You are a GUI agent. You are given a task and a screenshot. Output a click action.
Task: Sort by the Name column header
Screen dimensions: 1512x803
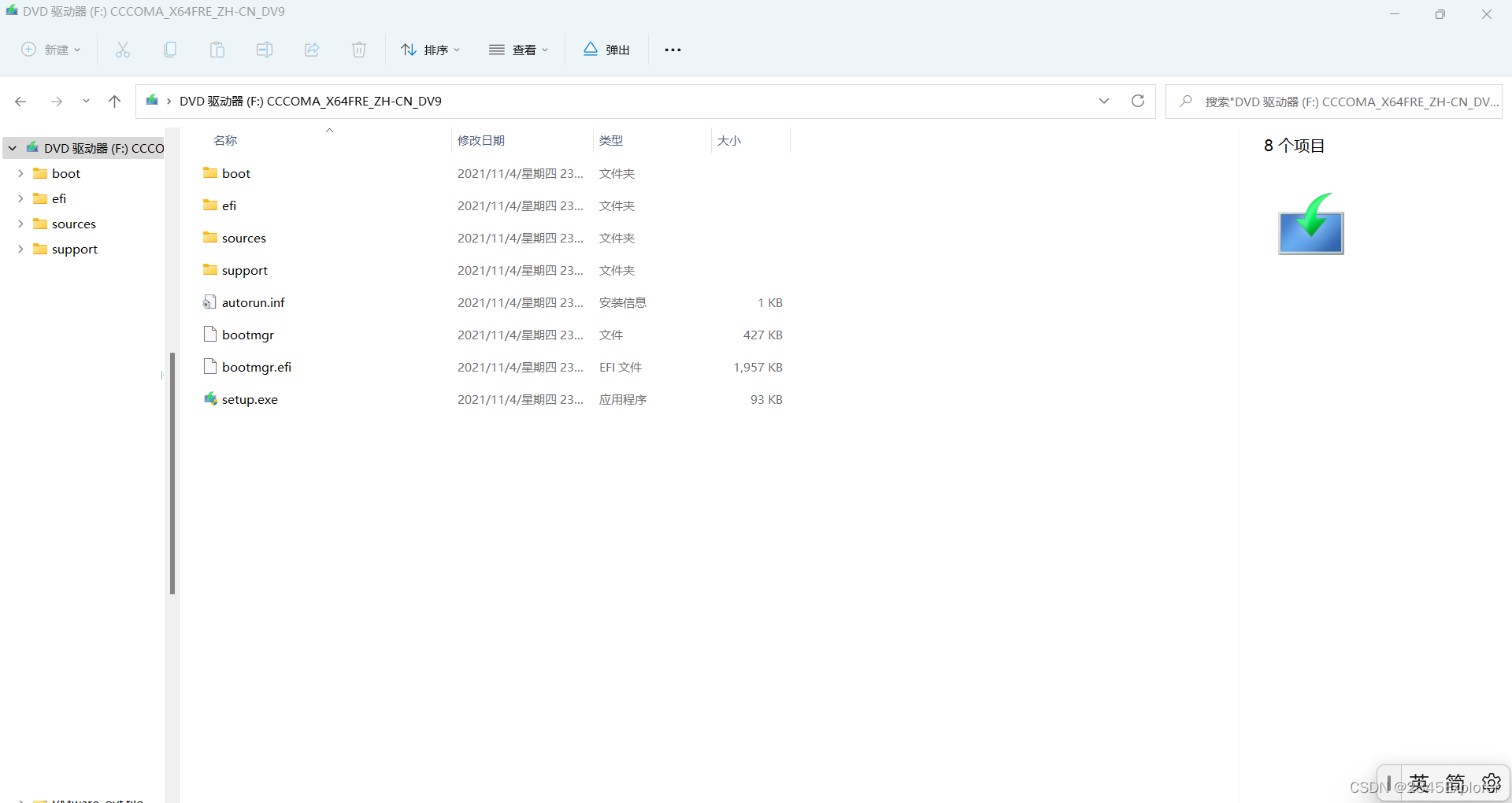(x=225, y=140)
